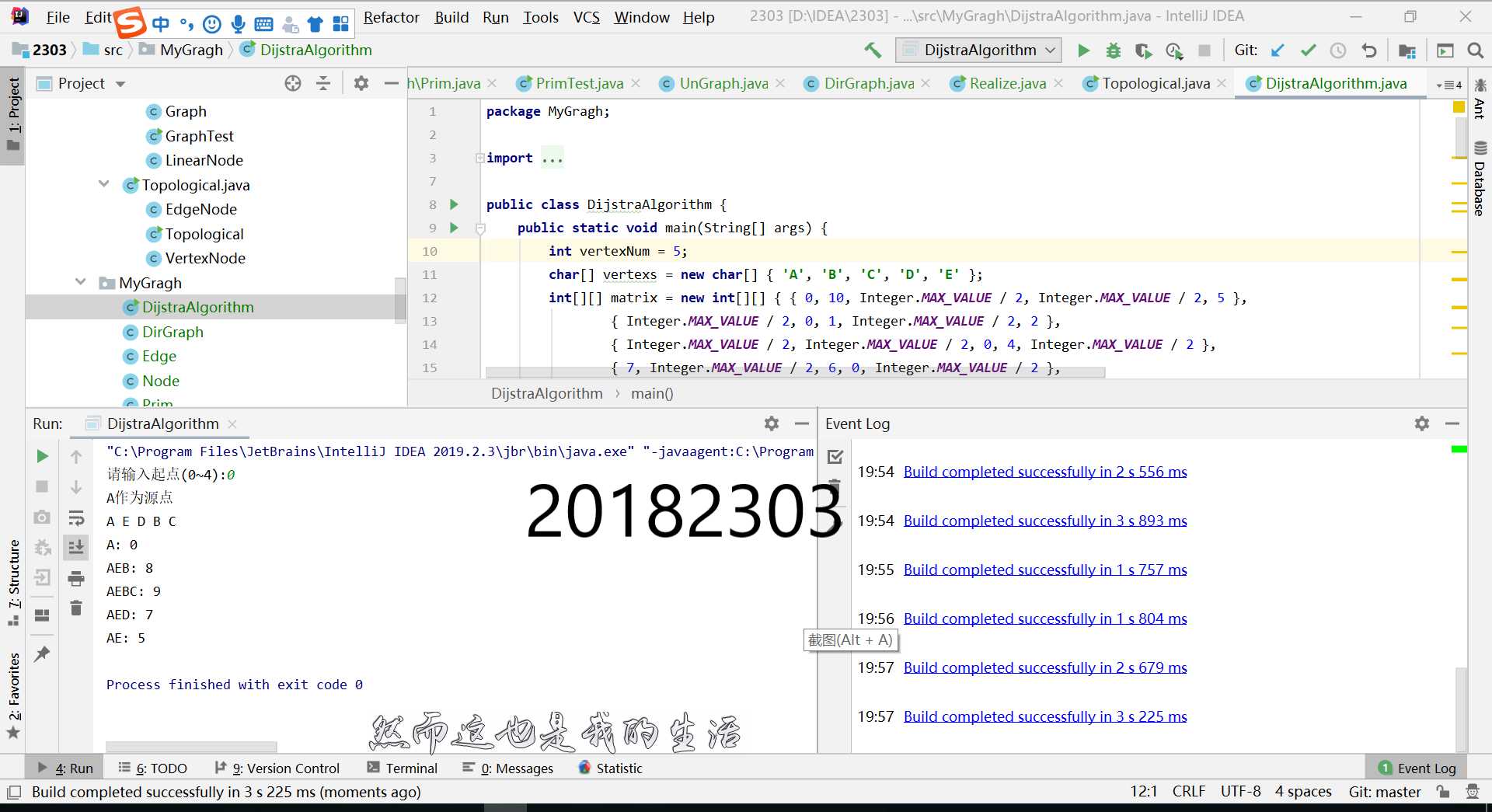The height and width of the screenshot is (812, 1492).
Task: Click Git commit checkmark icon
Action: (x=1309, y=51)
